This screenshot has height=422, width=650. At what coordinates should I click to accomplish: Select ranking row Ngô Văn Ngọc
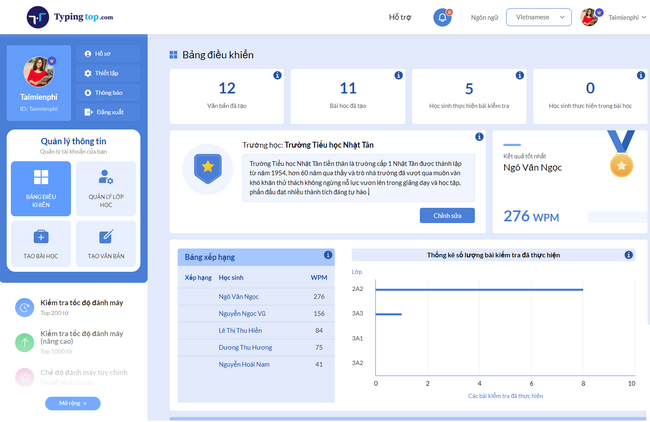[256, 297]
